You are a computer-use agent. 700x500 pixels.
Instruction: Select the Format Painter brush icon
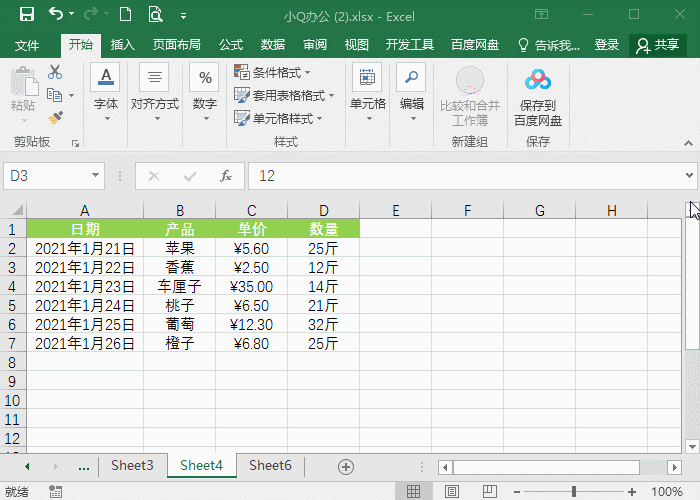55,118
